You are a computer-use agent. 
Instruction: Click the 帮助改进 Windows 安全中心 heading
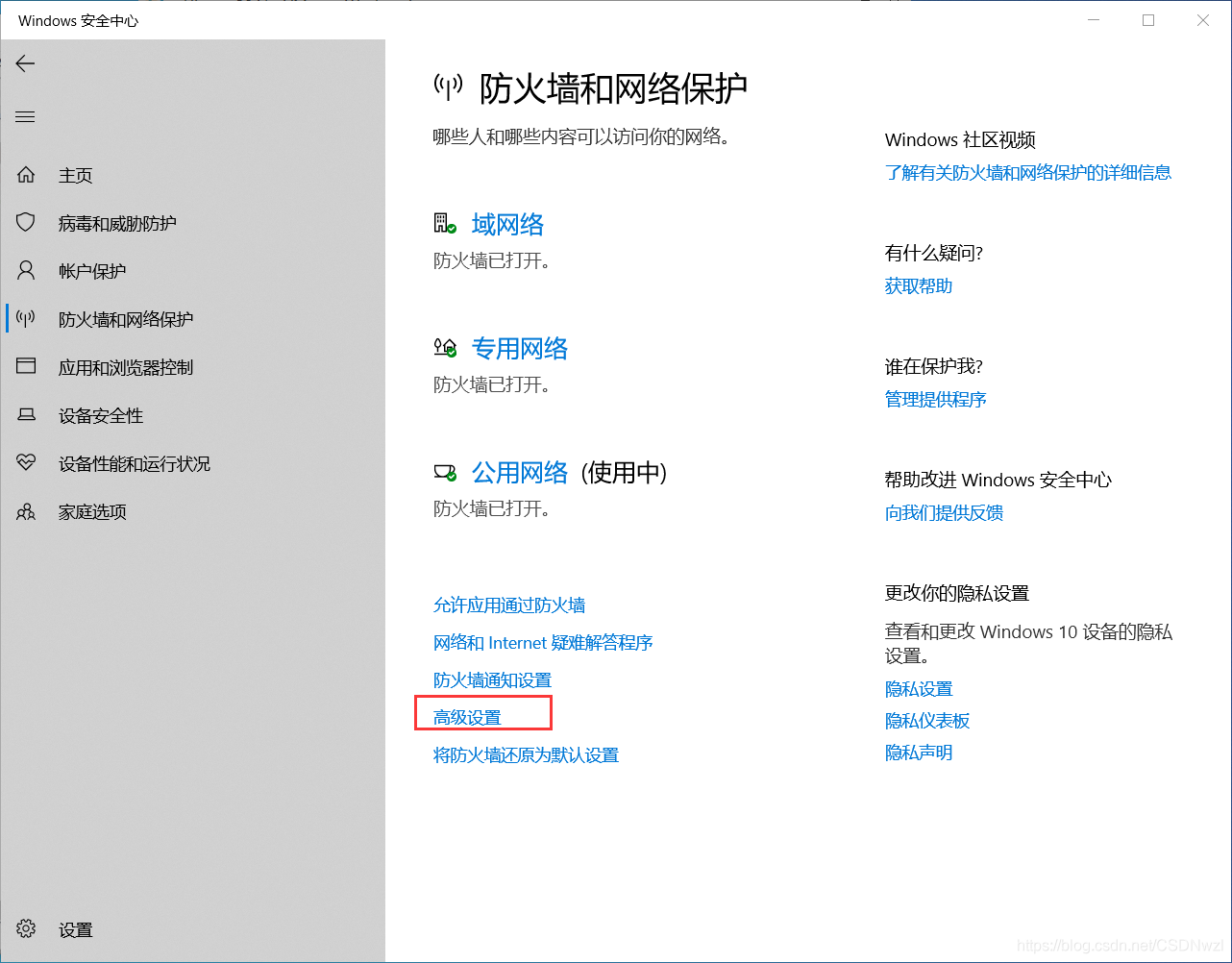coord(998,481)
